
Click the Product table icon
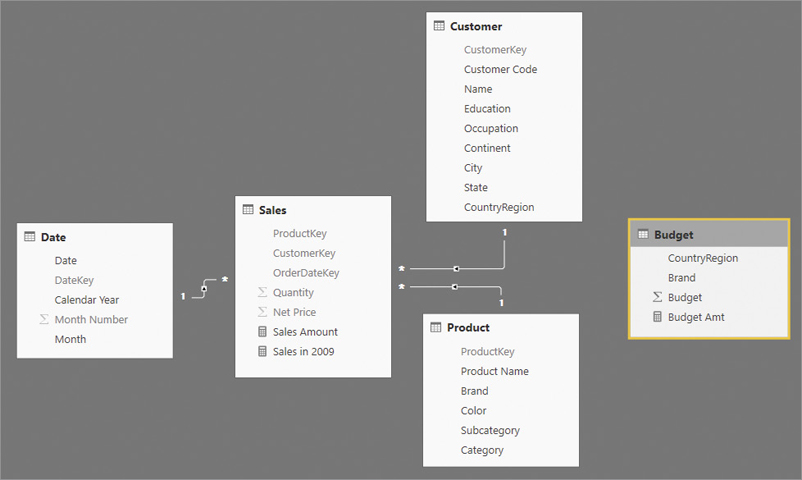click(436, 327)
